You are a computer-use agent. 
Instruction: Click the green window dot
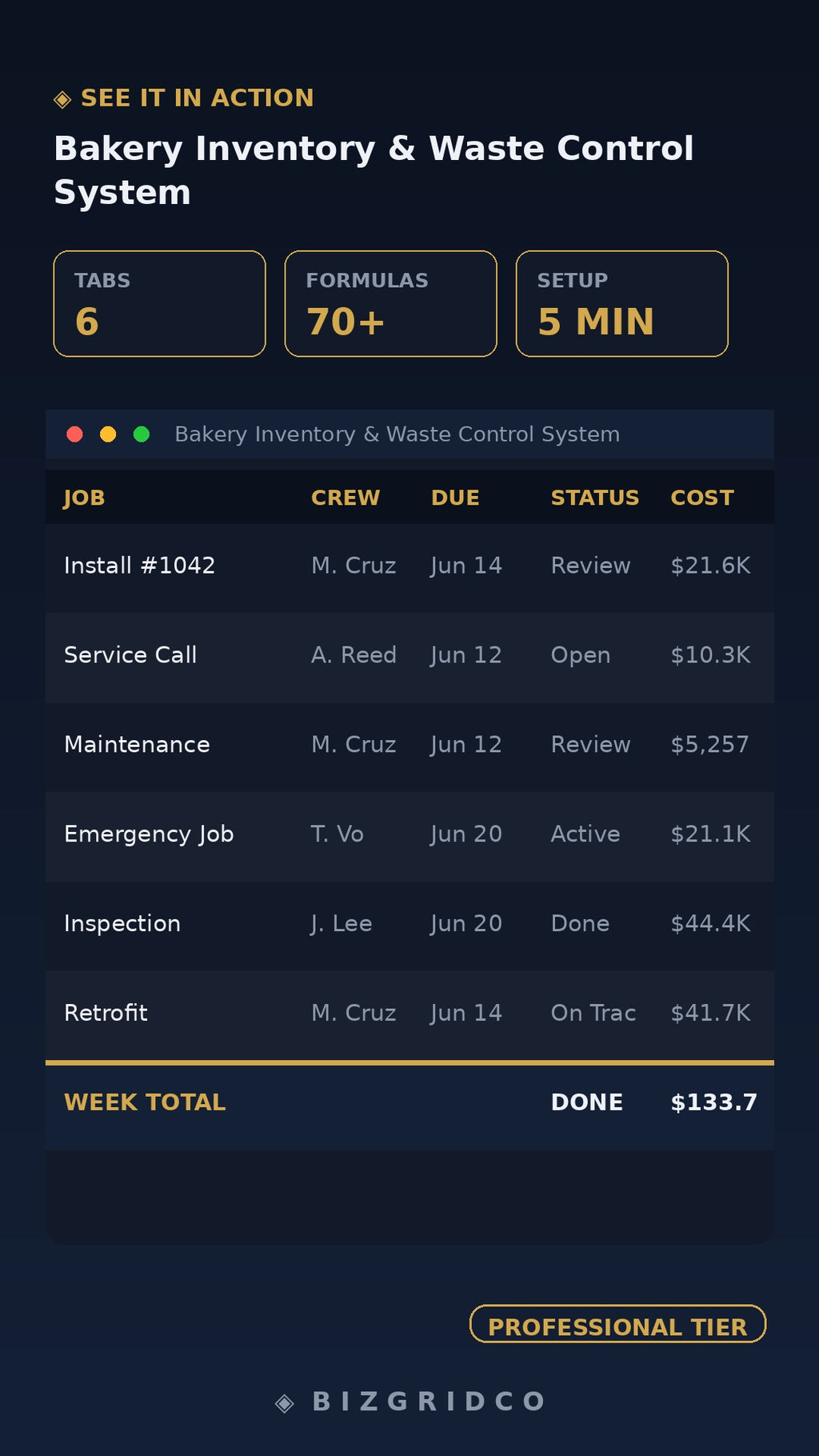[x=142, y=434]
